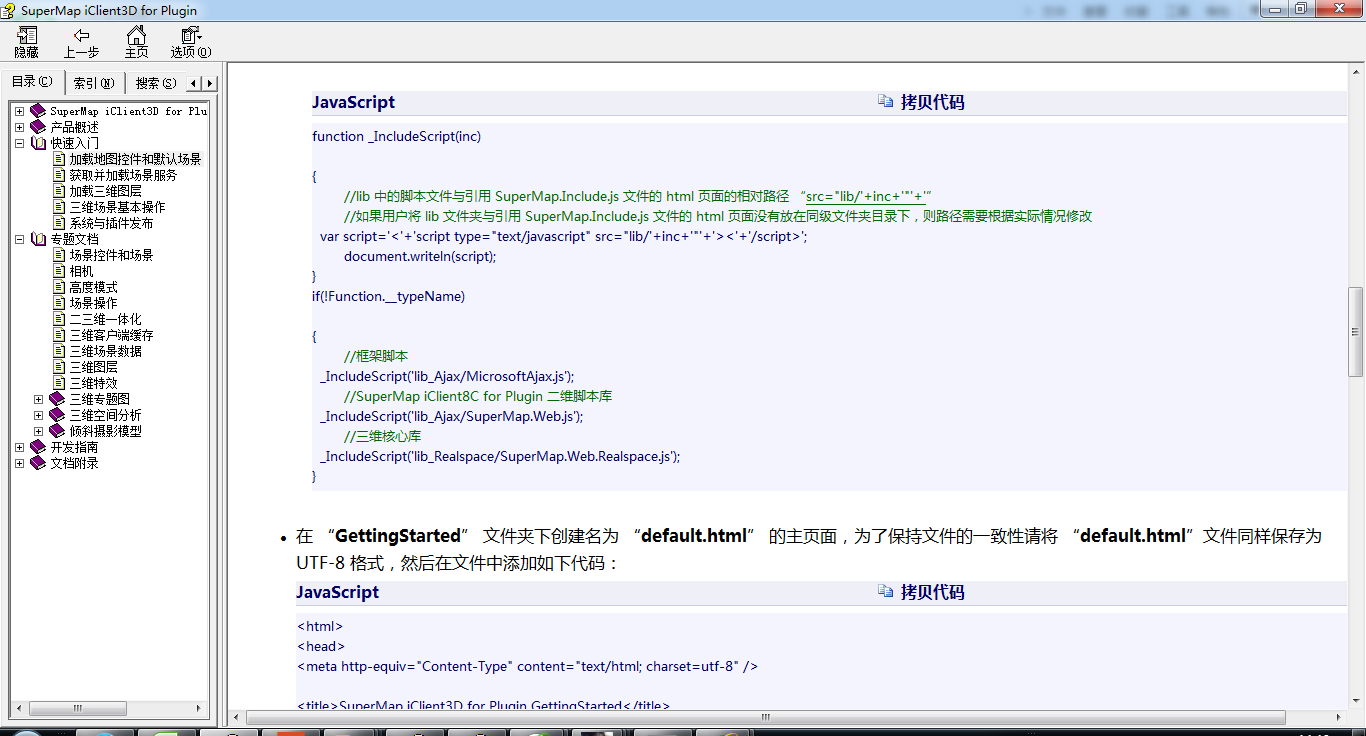
Task: Click the 产品概述 book icon
Action: (x=38, y=127)
